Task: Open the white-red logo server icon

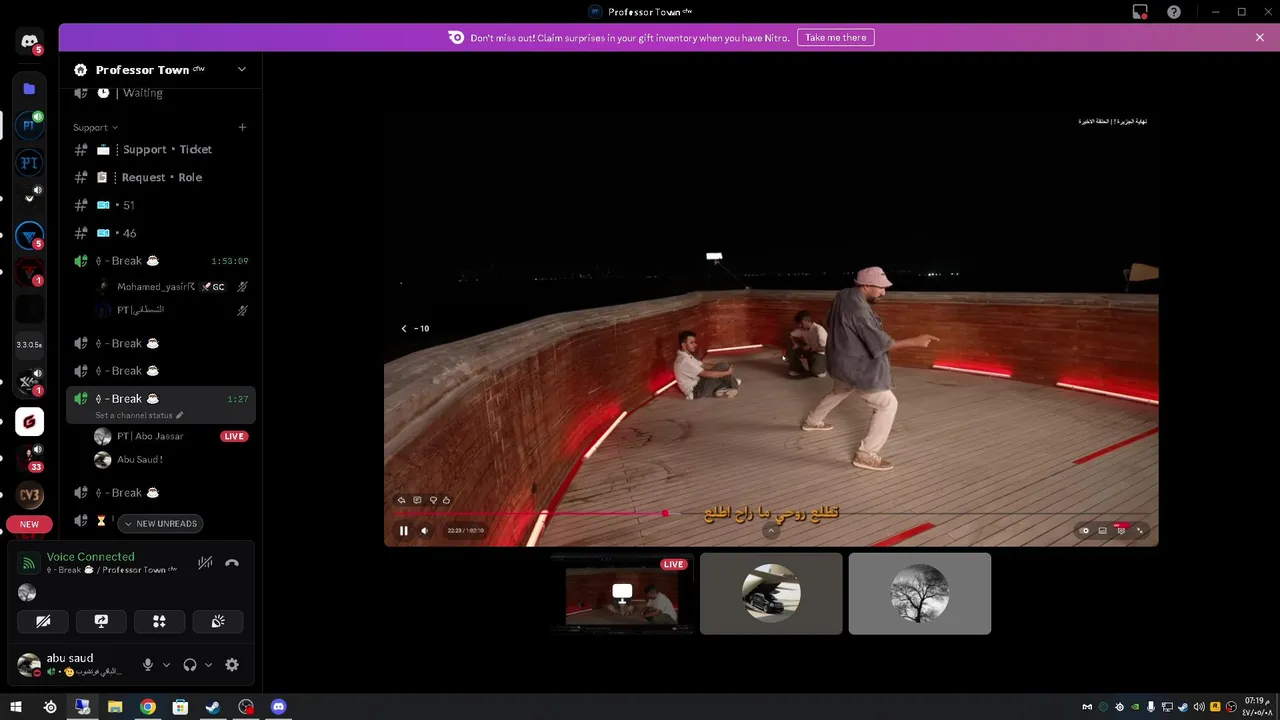Action: (x=29, y=421)
